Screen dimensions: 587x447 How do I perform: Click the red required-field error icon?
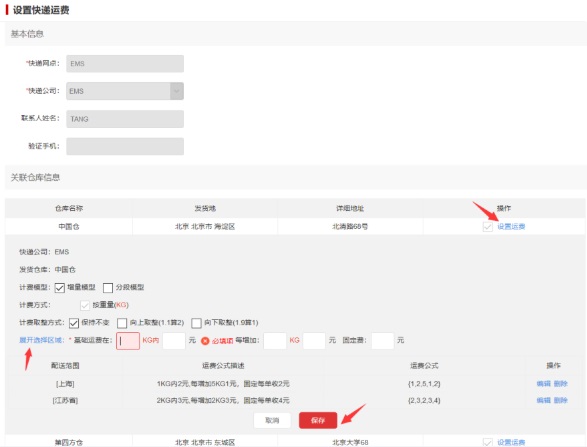[205, 341]
